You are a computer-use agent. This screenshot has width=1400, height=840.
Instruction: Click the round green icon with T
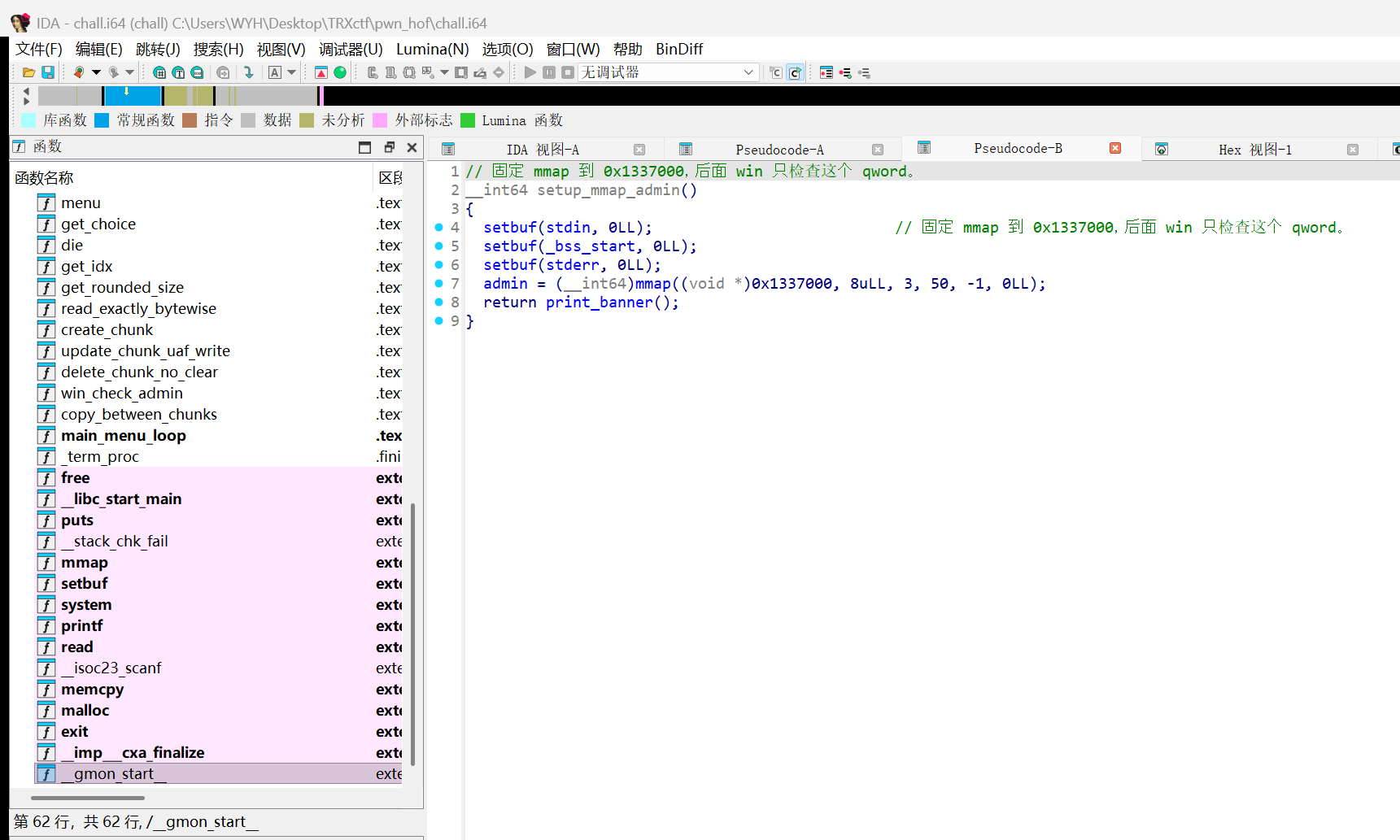tap(178, 72)
